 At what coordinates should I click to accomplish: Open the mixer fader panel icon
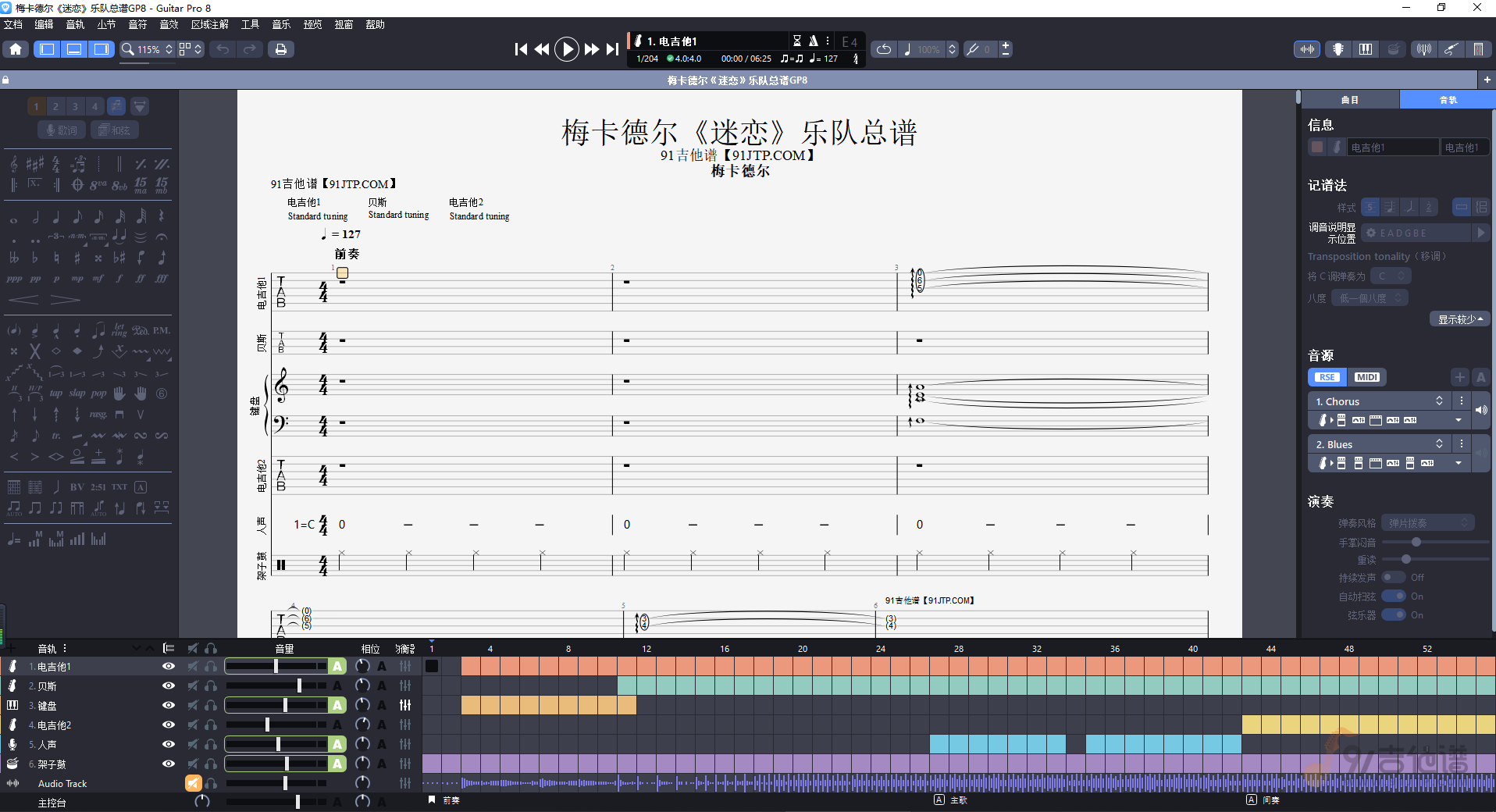point(1478,49)
